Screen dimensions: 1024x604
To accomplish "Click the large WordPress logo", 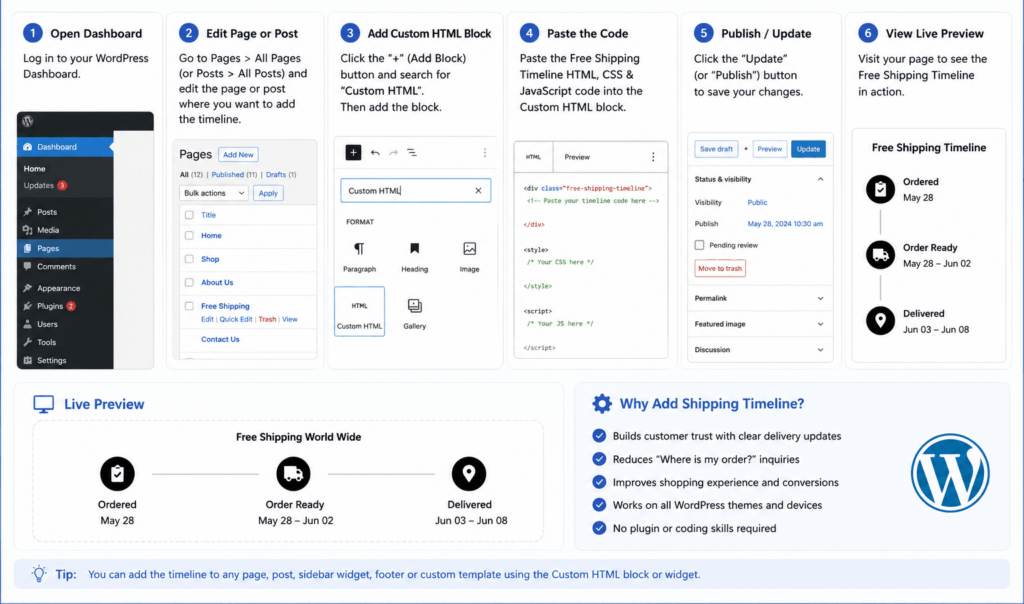I will click(950, 473).
